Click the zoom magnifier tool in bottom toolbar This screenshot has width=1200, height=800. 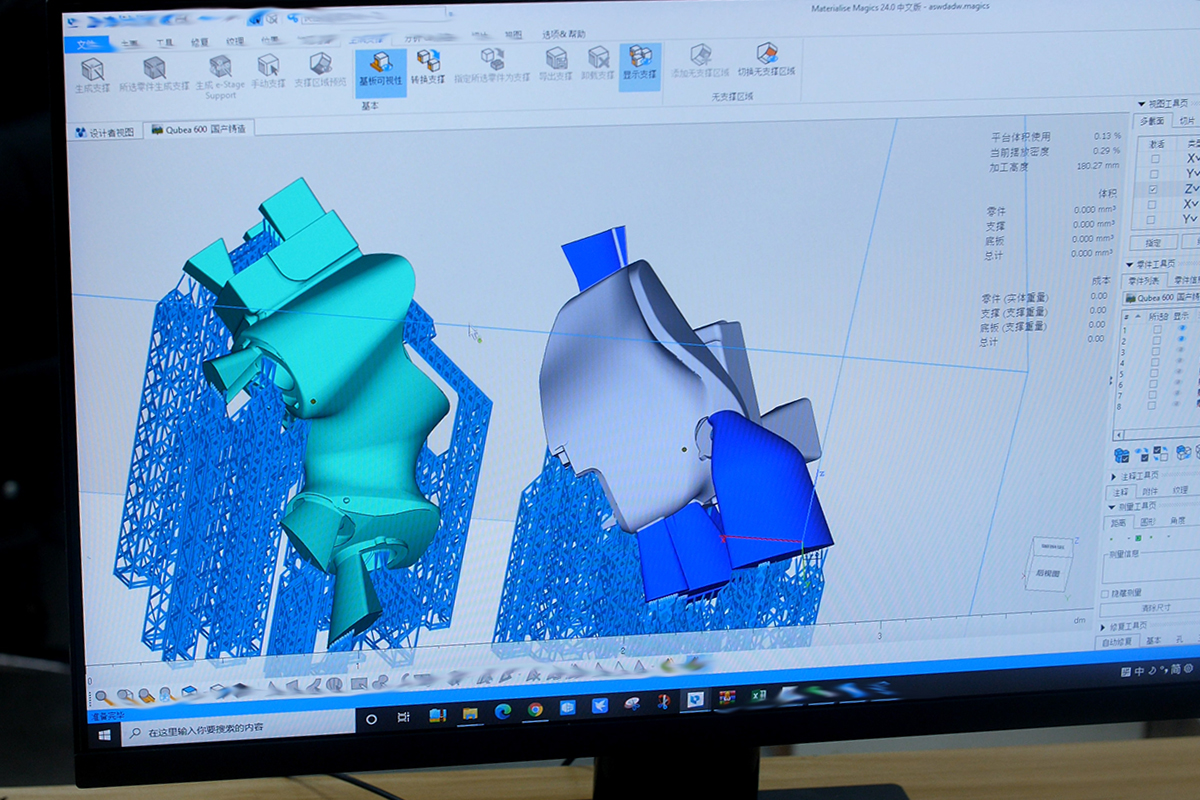tap(103, 697)
